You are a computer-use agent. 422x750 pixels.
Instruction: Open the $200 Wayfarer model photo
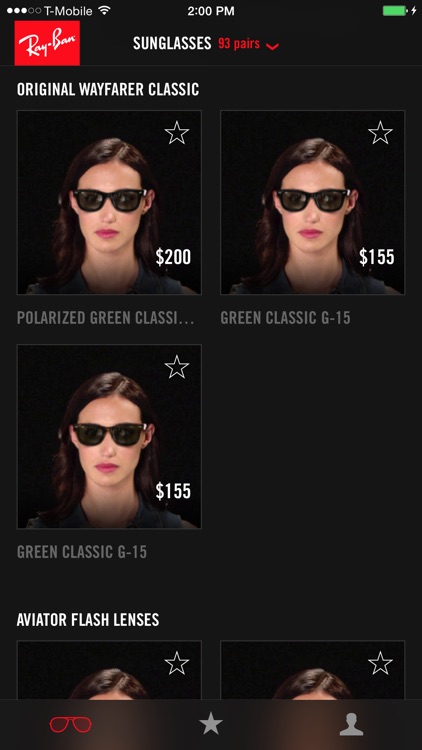(x=109, y=202)
